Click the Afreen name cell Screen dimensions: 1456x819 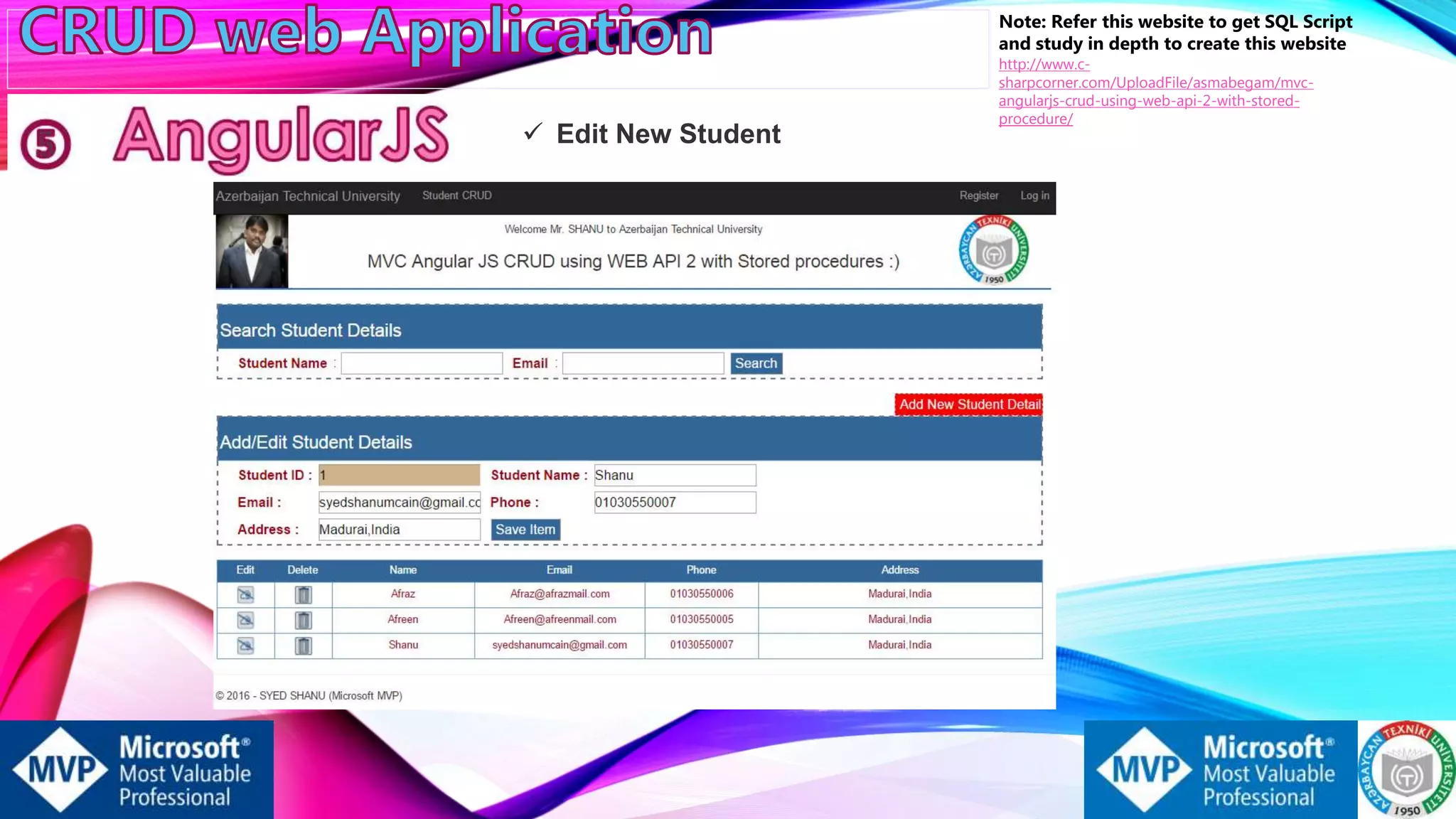pos(403,619)
